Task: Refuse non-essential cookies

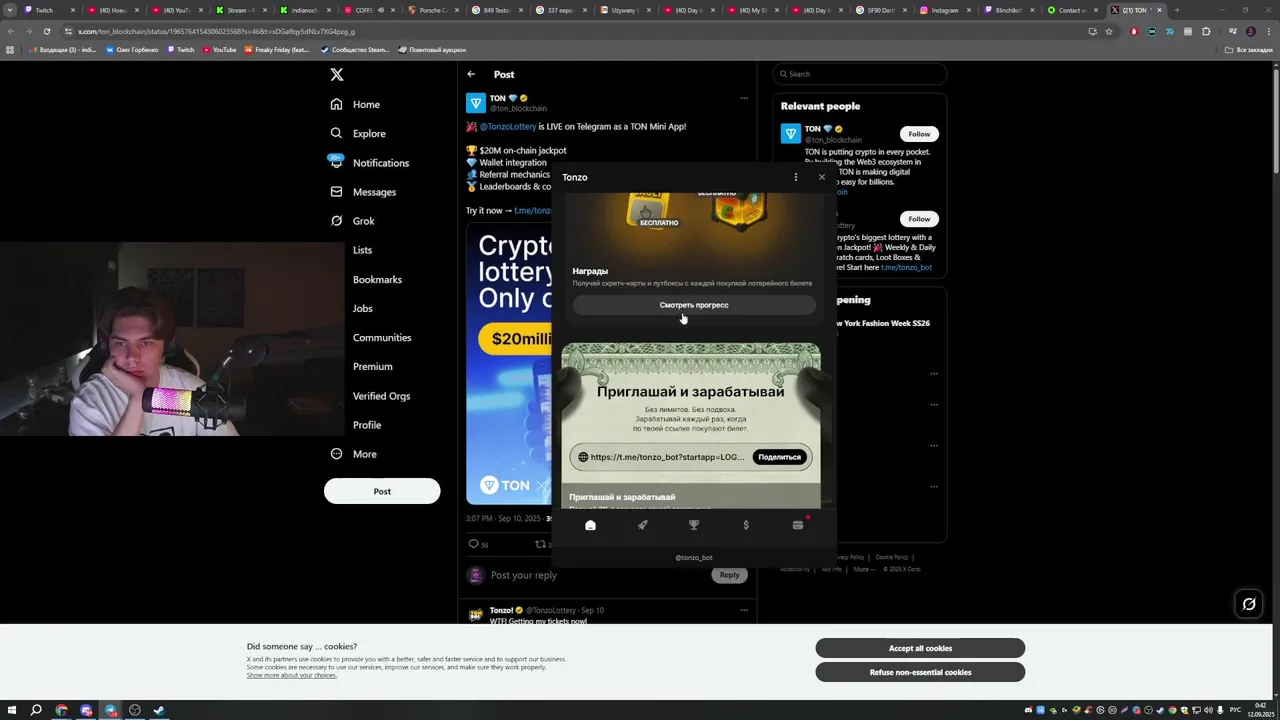Action: (920, 672)
